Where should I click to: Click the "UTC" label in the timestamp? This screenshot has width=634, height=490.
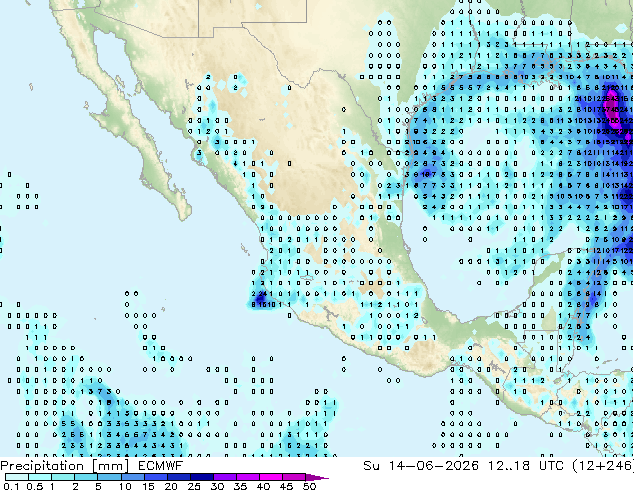(551, 466)
